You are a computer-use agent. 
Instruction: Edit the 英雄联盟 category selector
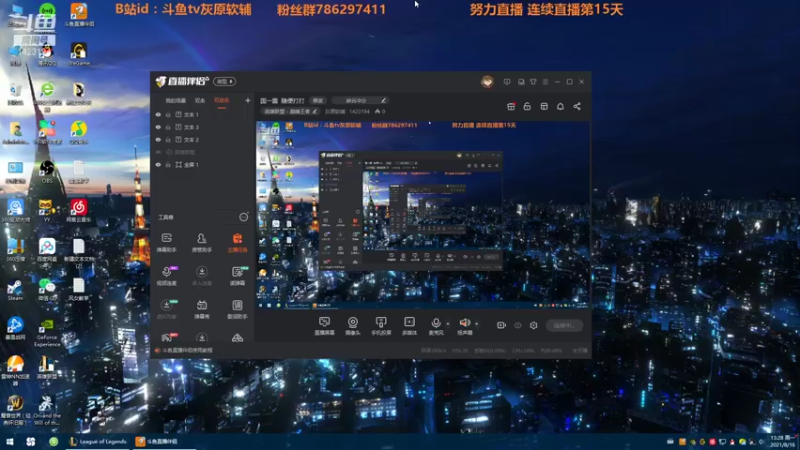click(x=290, y=111)
